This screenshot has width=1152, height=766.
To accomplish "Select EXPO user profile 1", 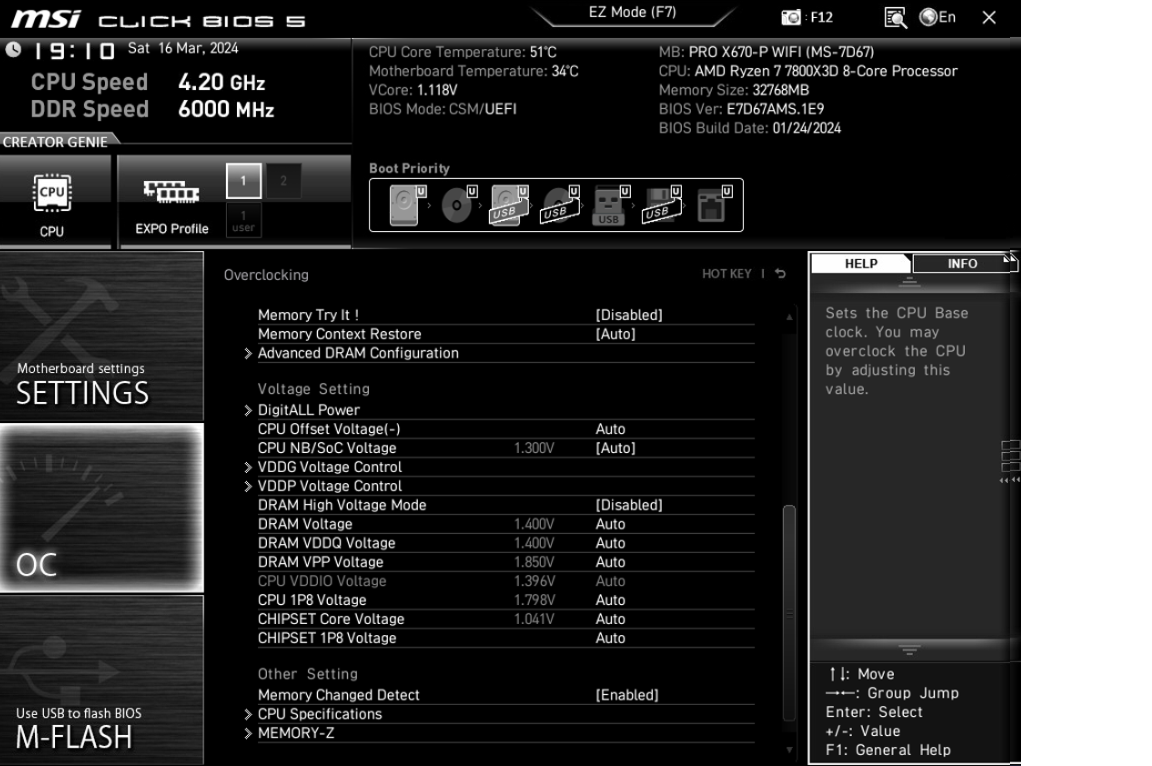I will pos(243,221).
